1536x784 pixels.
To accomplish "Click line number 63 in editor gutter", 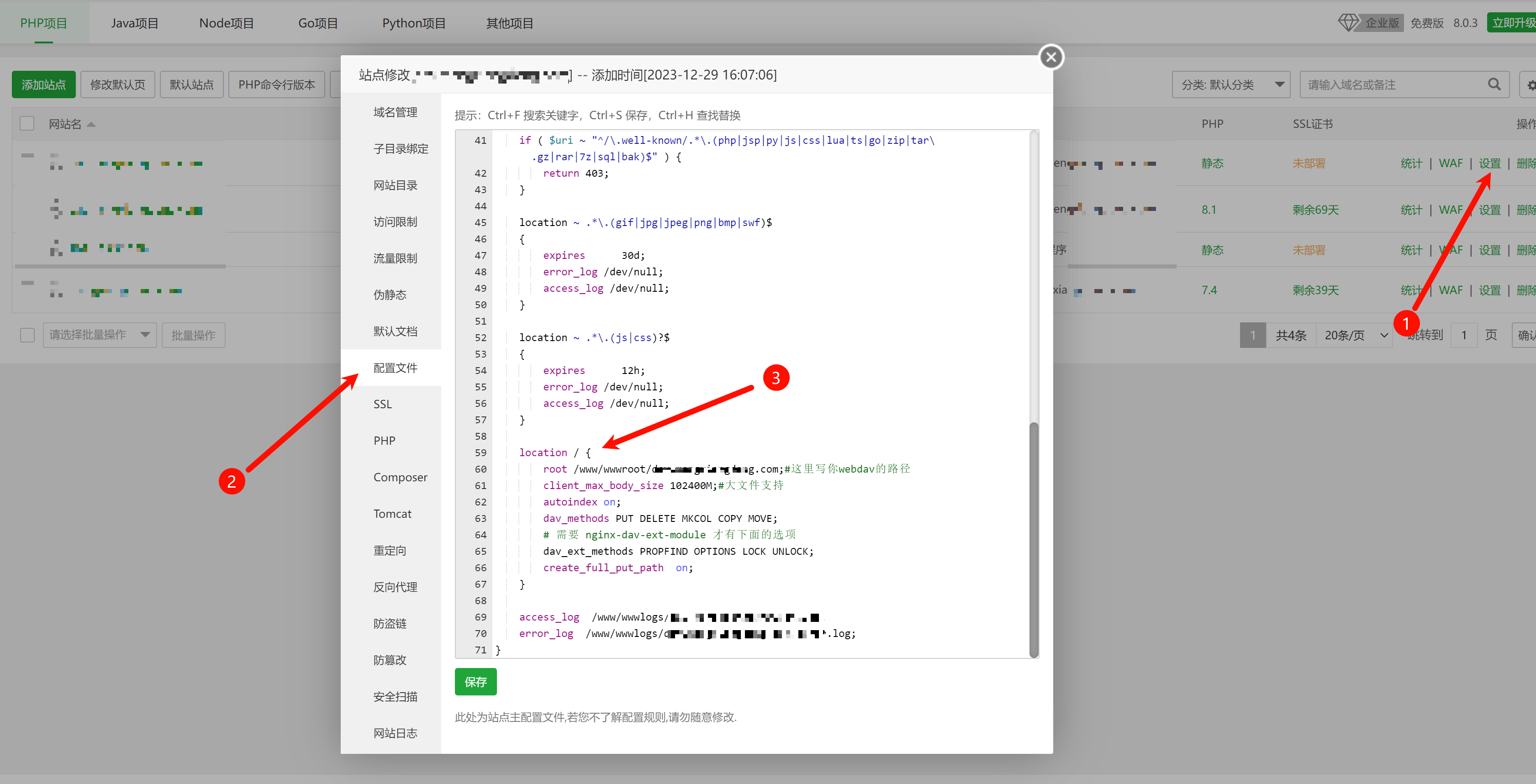I will 480,519.
